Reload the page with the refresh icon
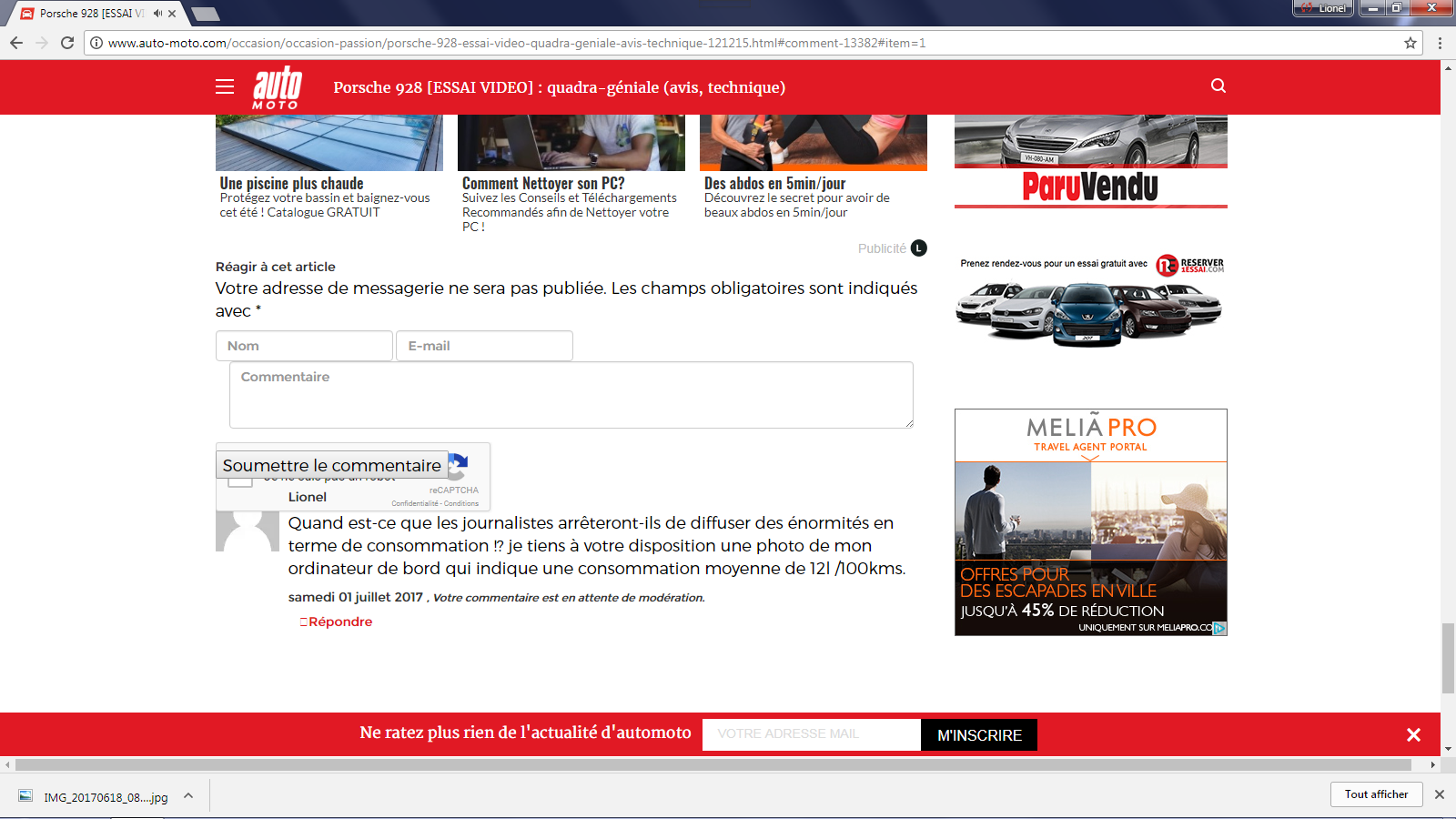 tap(67, 43)
